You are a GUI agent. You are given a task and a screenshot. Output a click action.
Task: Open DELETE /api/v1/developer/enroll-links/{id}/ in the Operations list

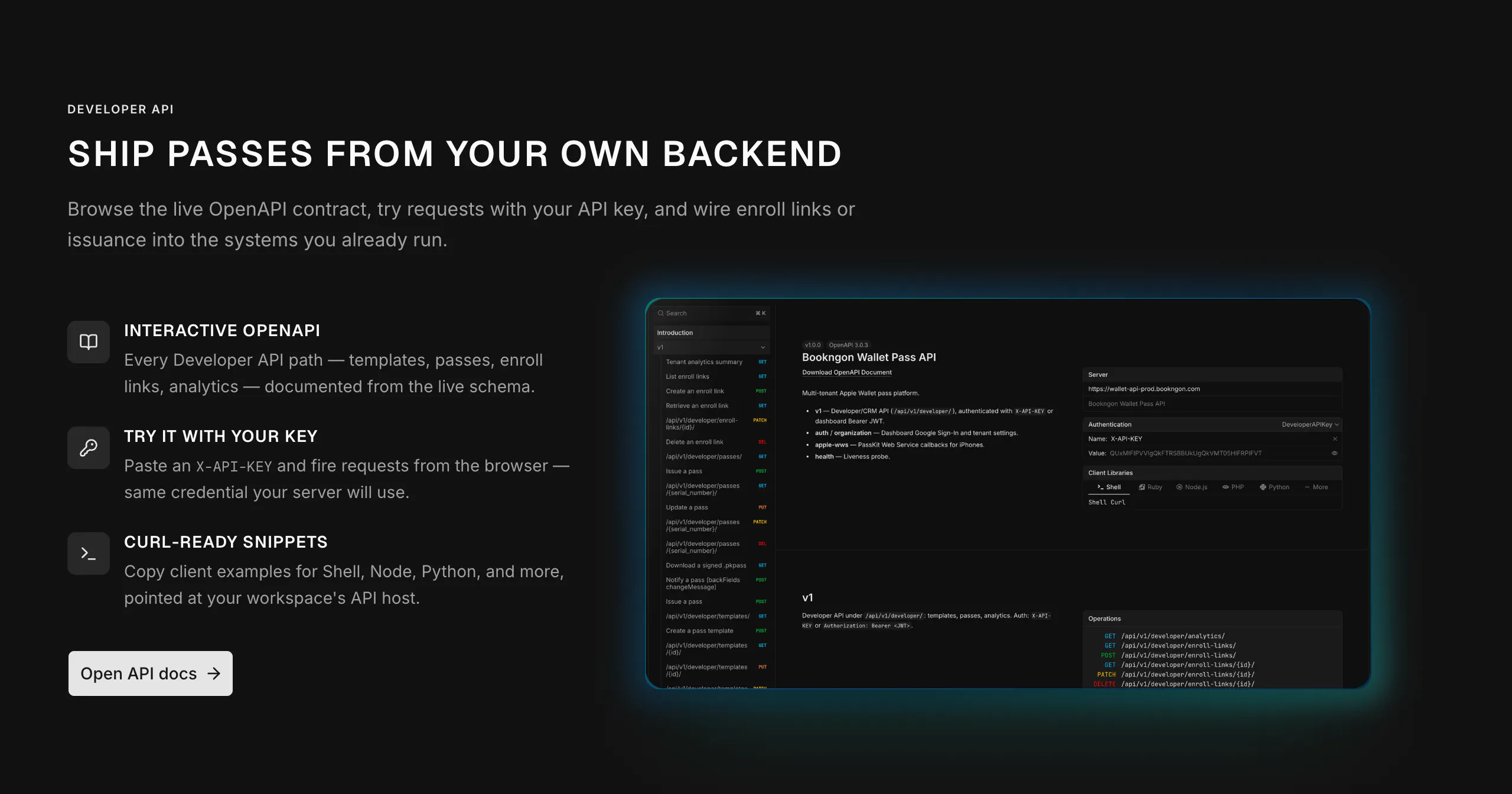click(1174, 684)
